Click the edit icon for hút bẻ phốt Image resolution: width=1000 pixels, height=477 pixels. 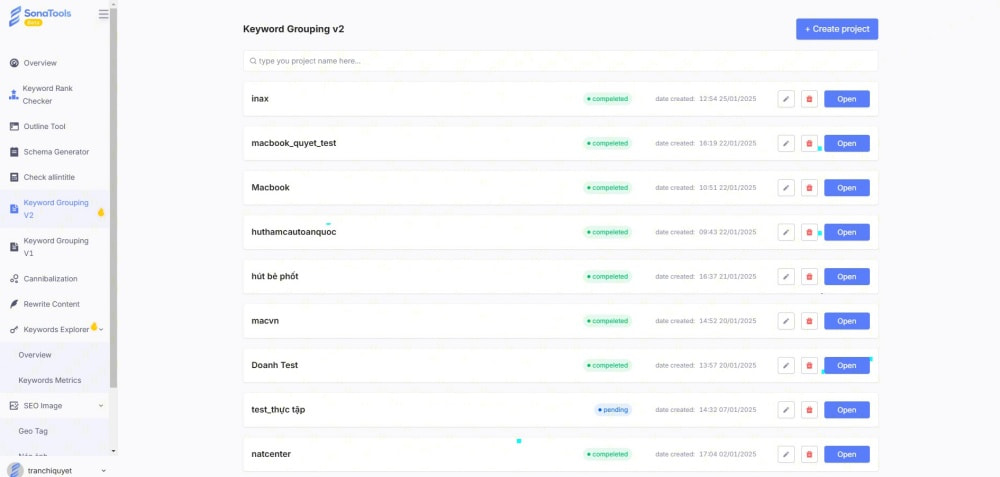(x=786, y=277)
